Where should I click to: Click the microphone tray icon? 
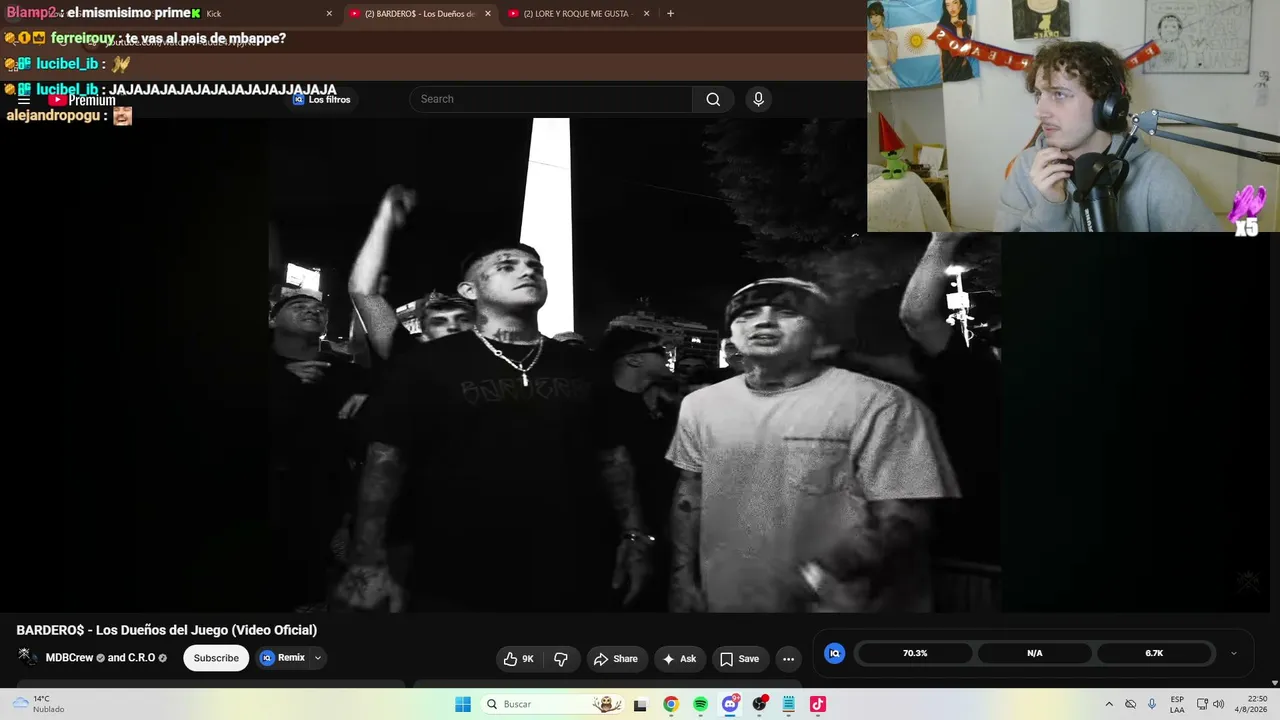1152,704
